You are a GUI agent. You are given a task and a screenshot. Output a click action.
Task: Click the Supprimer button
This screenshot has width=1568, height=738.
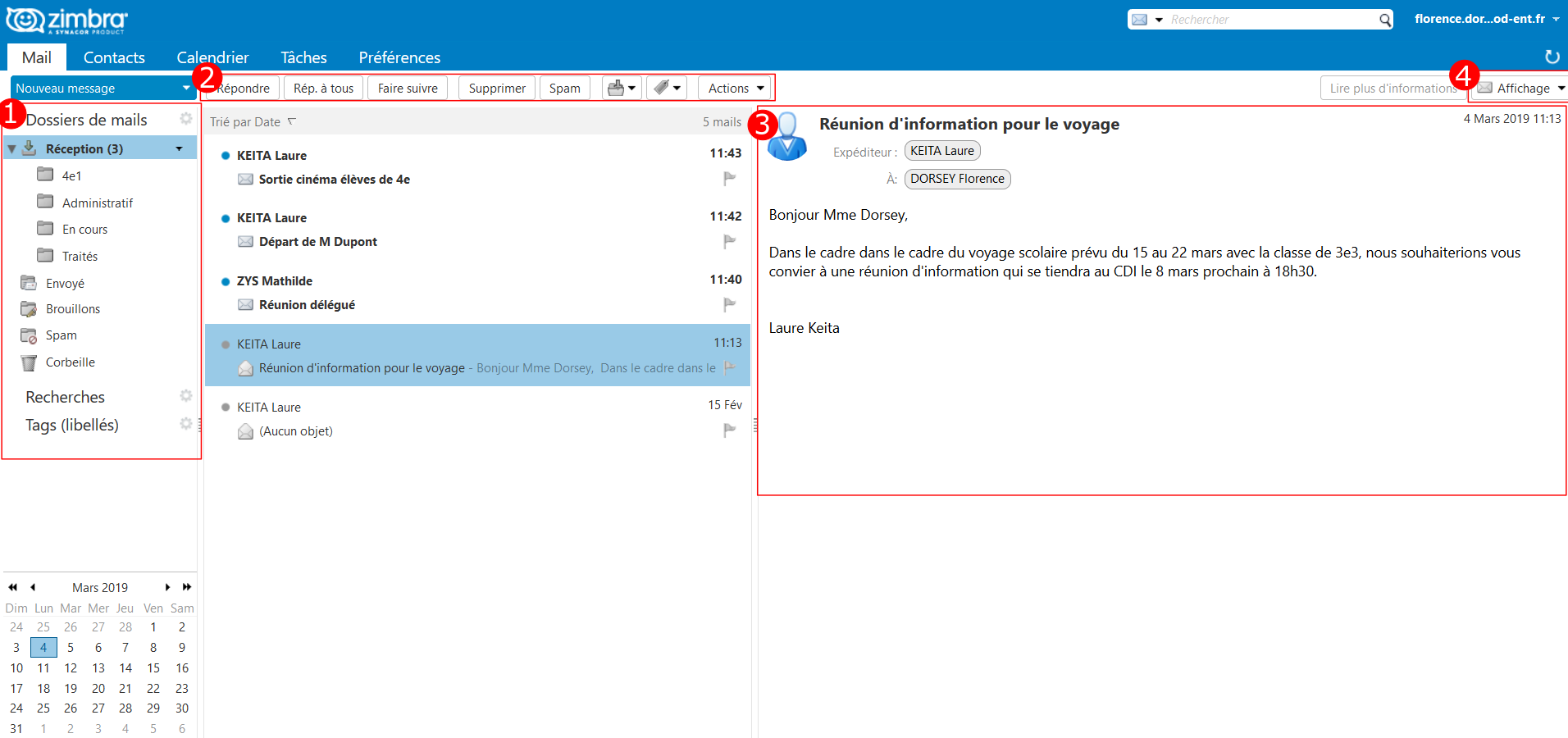tap(497, 88)
